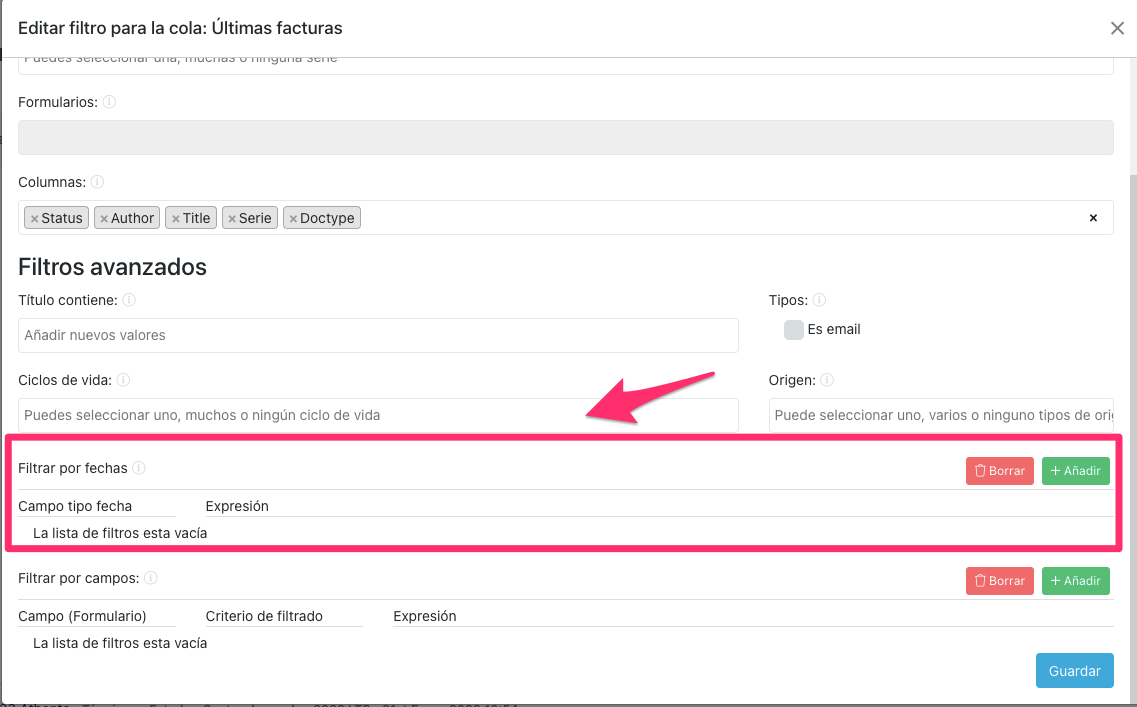The width and height of the screenshot is (1137, 707).
Task: Remove the Doctype column tag
Action: (x=293, y=219)
